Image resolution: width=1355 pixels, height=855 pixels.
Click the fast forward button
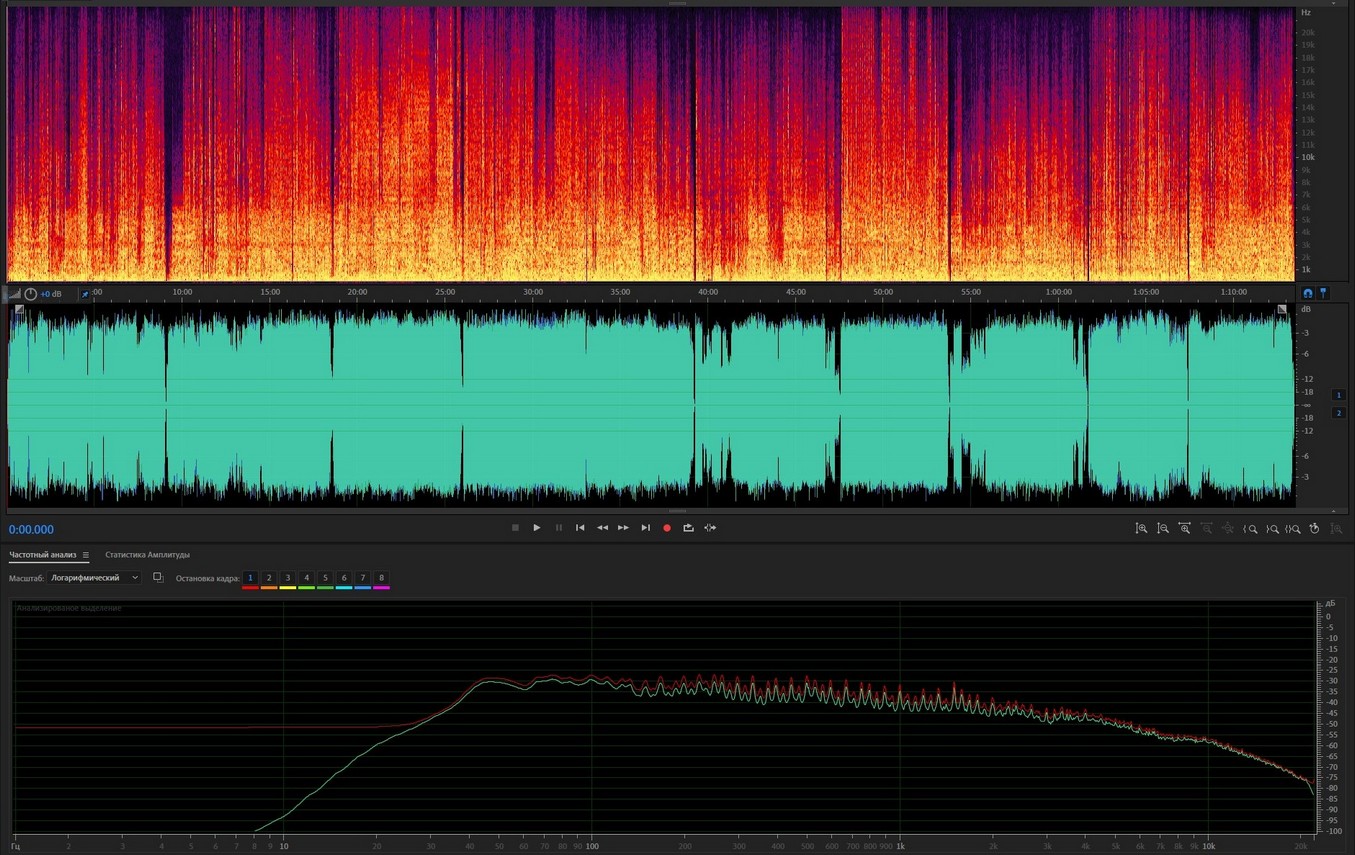(x=623, y=528)
